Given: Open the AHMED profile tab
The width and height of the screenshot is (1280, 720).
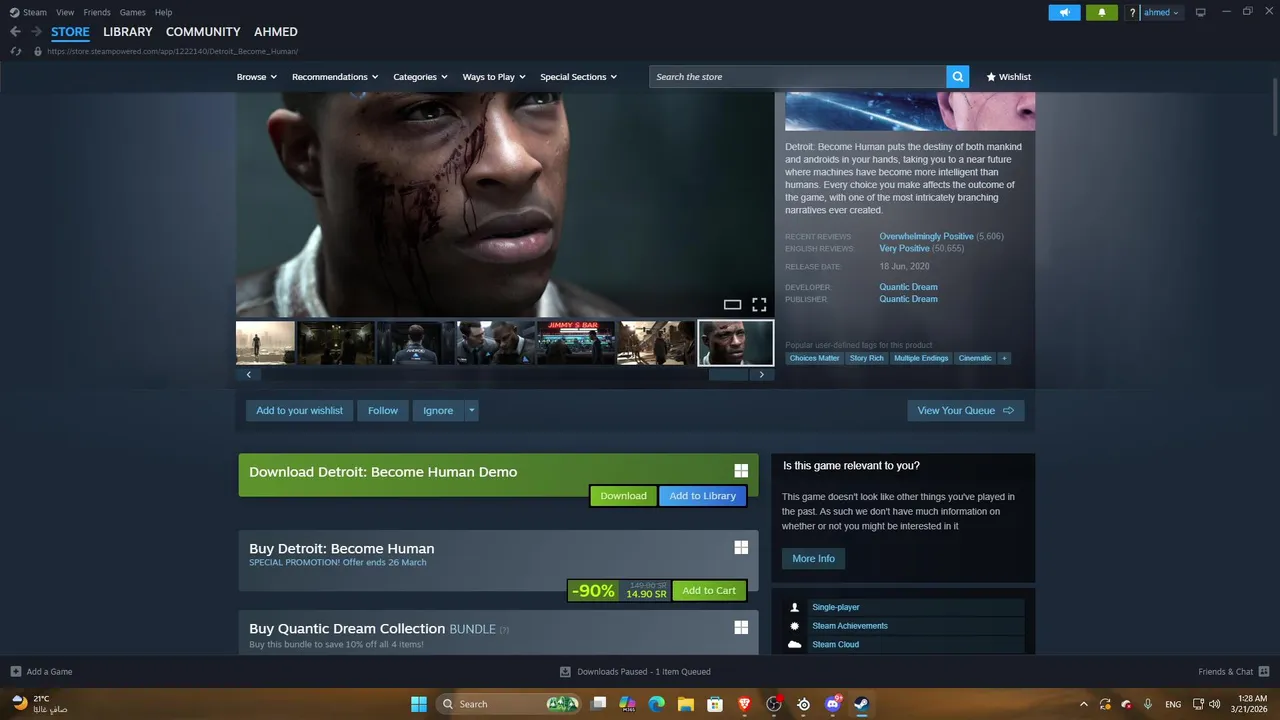Looking at the screenshot, I should pyautogui.click(x=275, y=32).
